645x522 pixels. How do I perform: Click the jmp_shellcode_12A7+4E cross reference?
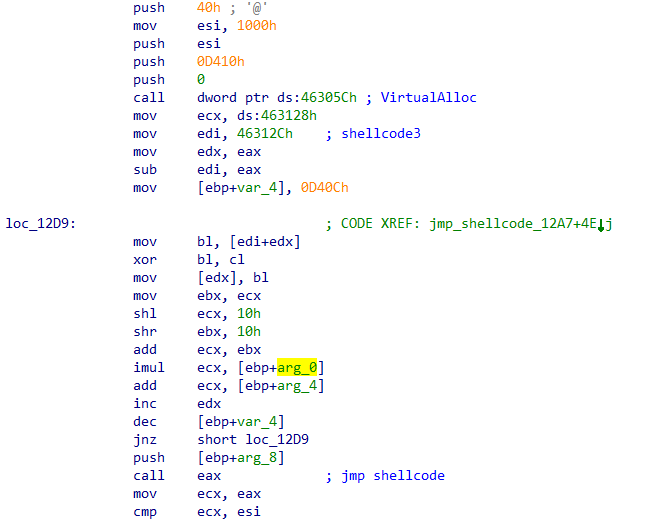click(513, 224)
